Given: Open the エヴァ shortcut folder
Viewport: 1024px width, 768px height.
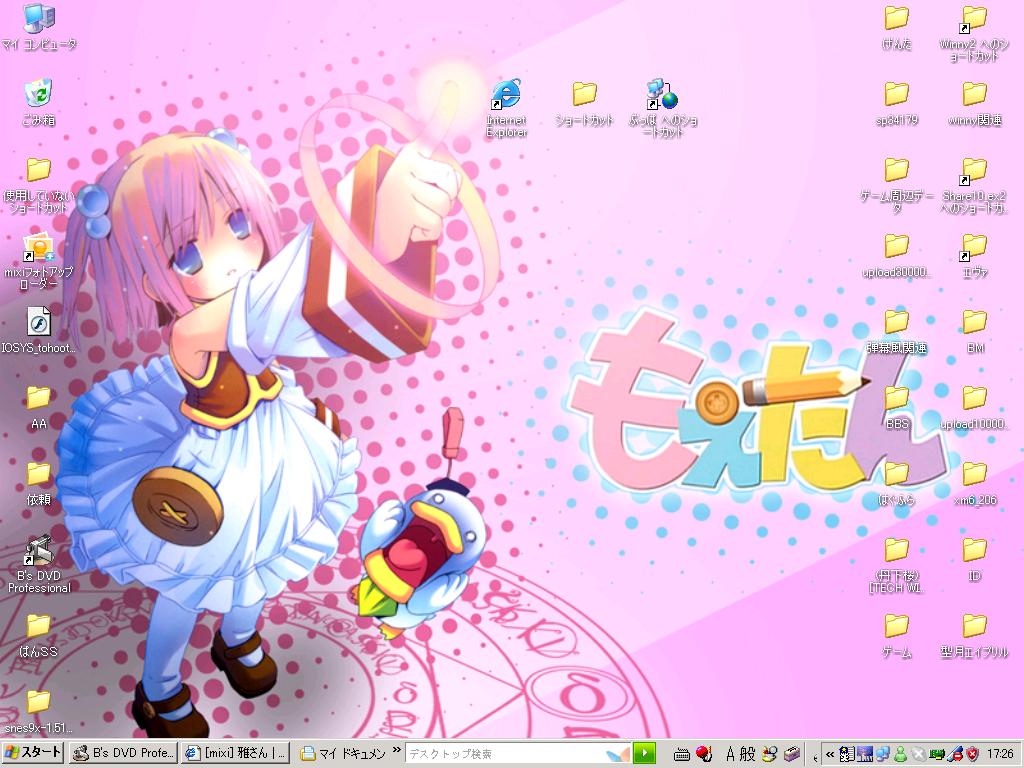Looking at the screenshot, I should (x=974, y=255).
